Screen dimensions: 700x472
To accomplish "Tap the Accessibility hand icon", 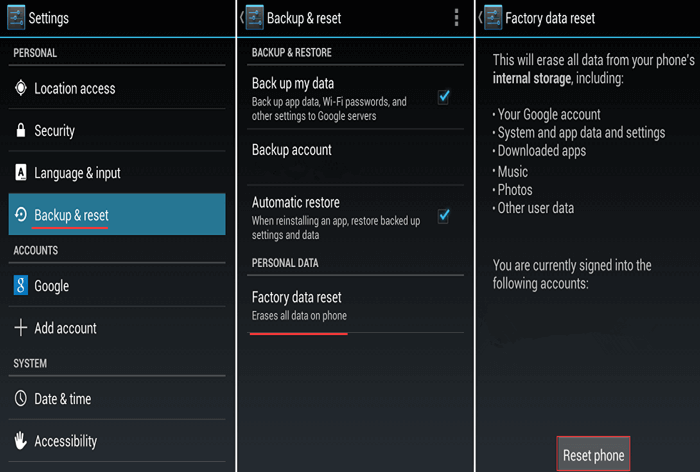I will 21,441.
